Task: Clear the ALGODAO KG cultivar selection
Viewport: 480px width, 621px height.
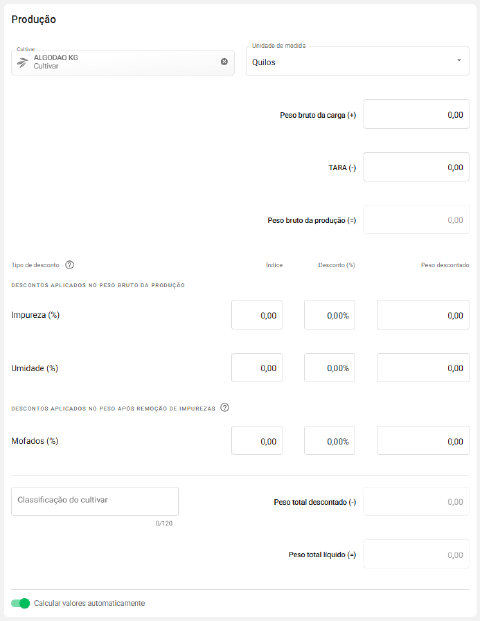Action: (224, 61)
